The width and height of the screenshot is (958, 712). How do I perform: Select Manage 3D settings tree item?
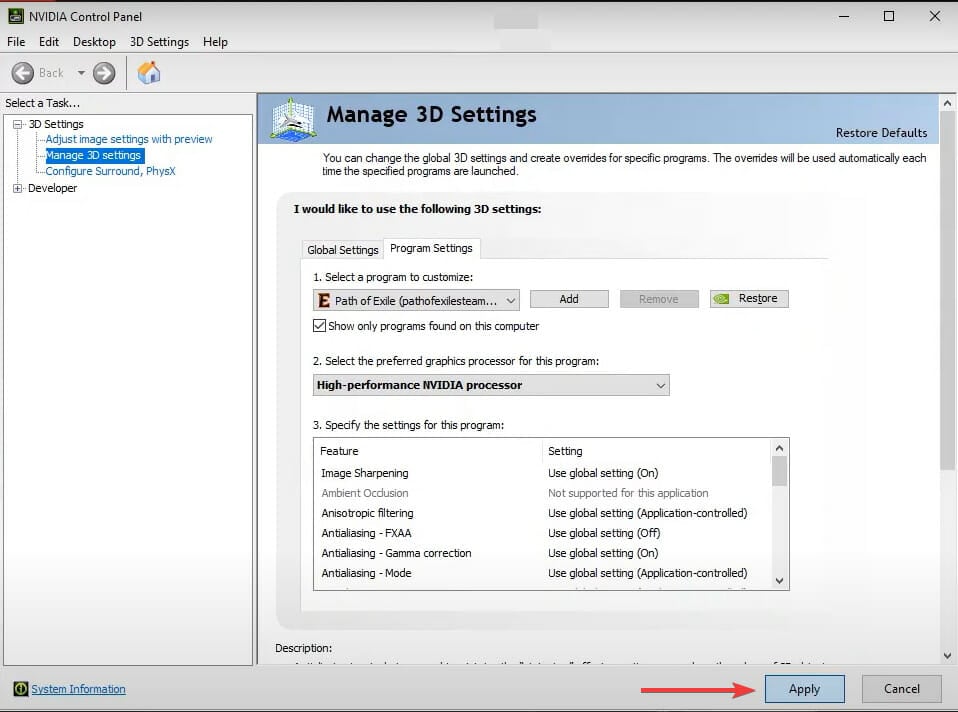coord(93,155)
